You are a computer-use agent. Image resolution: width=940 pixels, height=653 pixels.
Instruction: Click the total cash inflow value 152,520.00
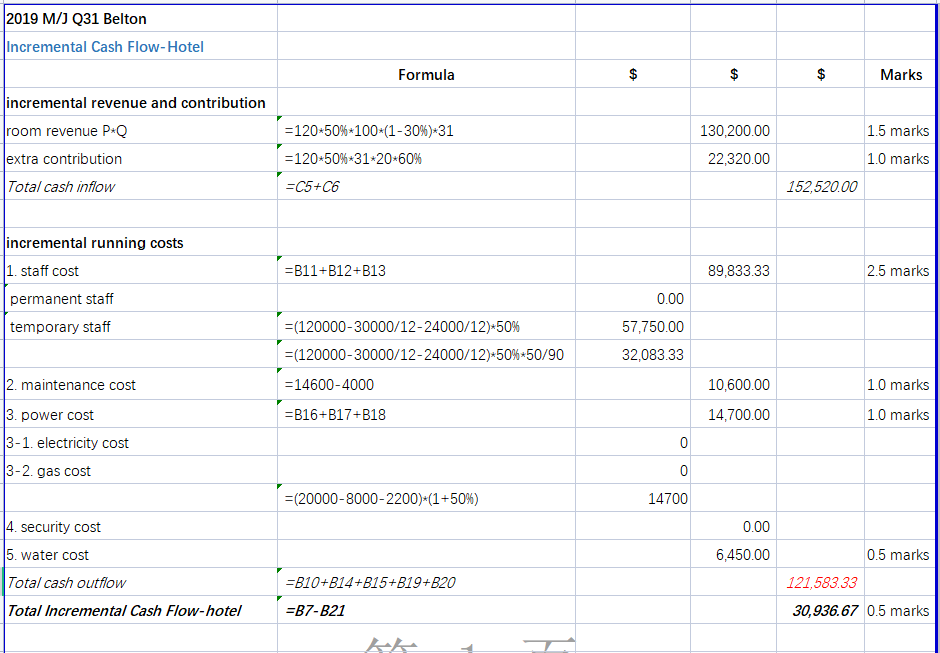coord(821,187)
